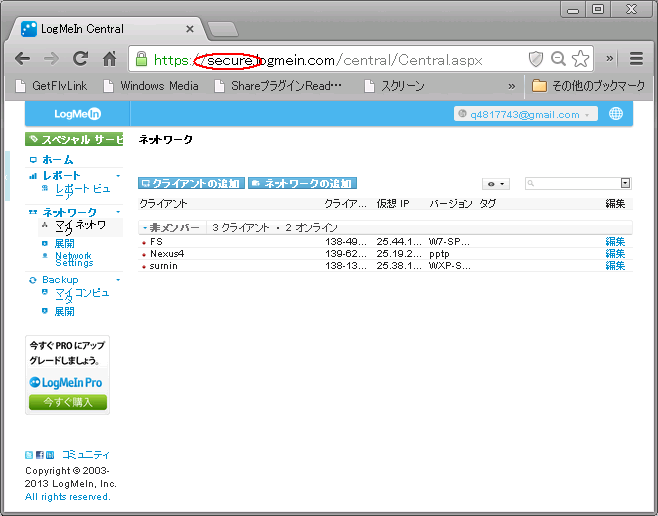Collapse the レポート section arrow
658x516 pixels.
118,176
